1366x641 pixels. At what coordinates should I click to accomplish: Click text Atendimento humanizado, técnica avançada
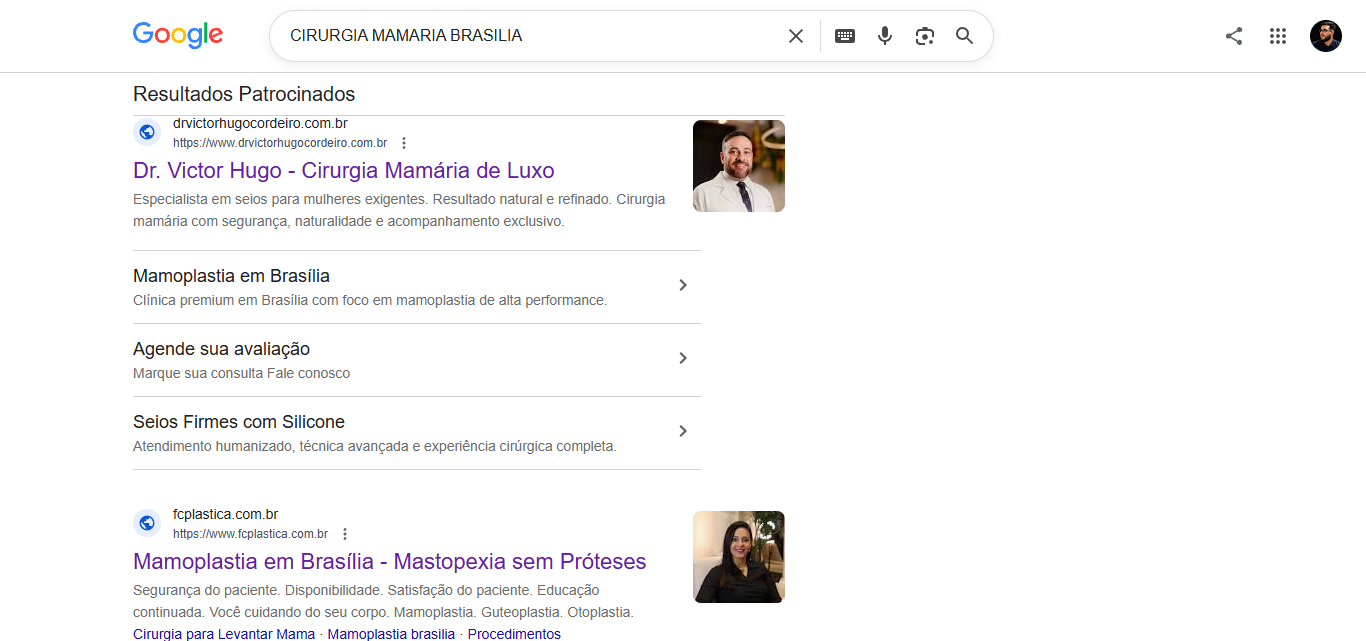point(375,446)
